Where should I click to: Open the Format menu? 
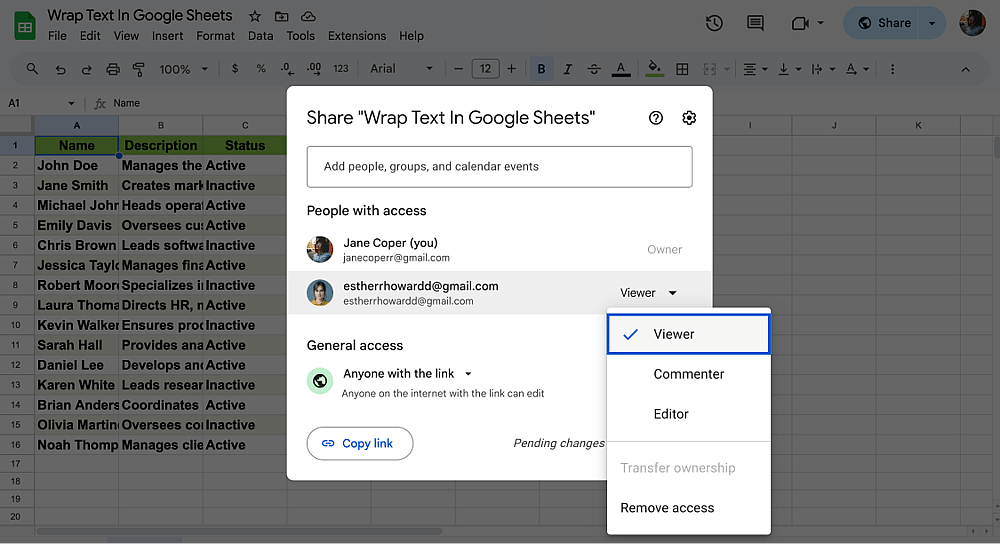click(x=216, y=36)
